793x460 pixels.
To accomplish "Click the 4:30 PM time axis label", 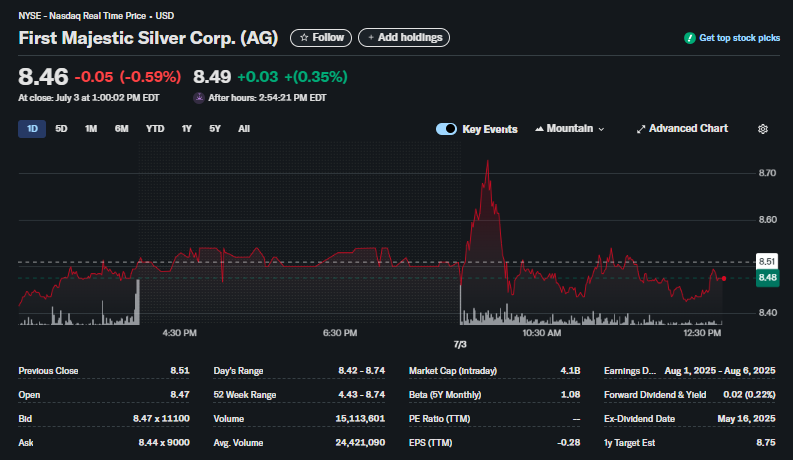I will coord(180,333).
